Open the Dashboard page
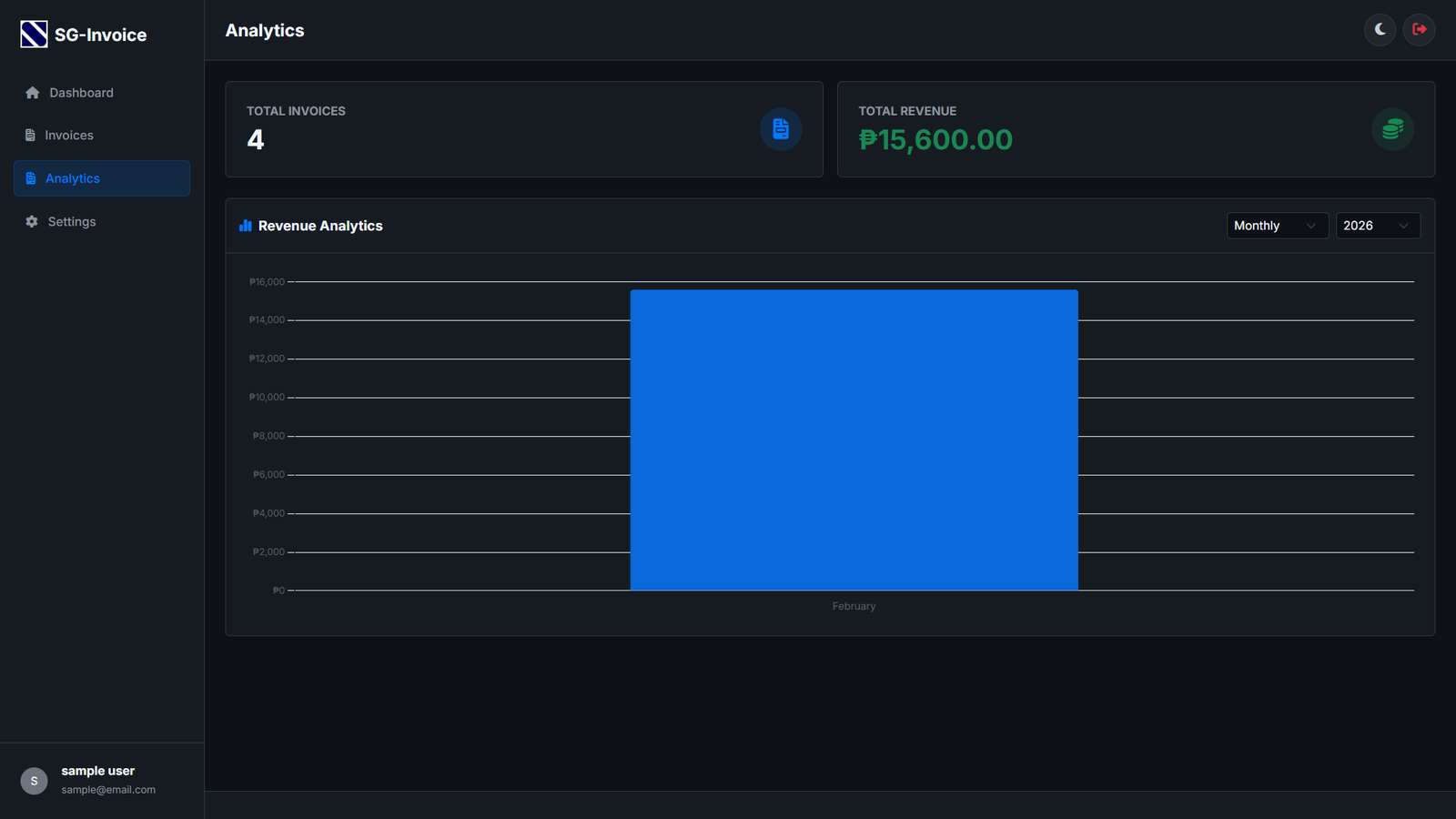The width and height of the screenshot is (1456, 819). click(82, 92)
